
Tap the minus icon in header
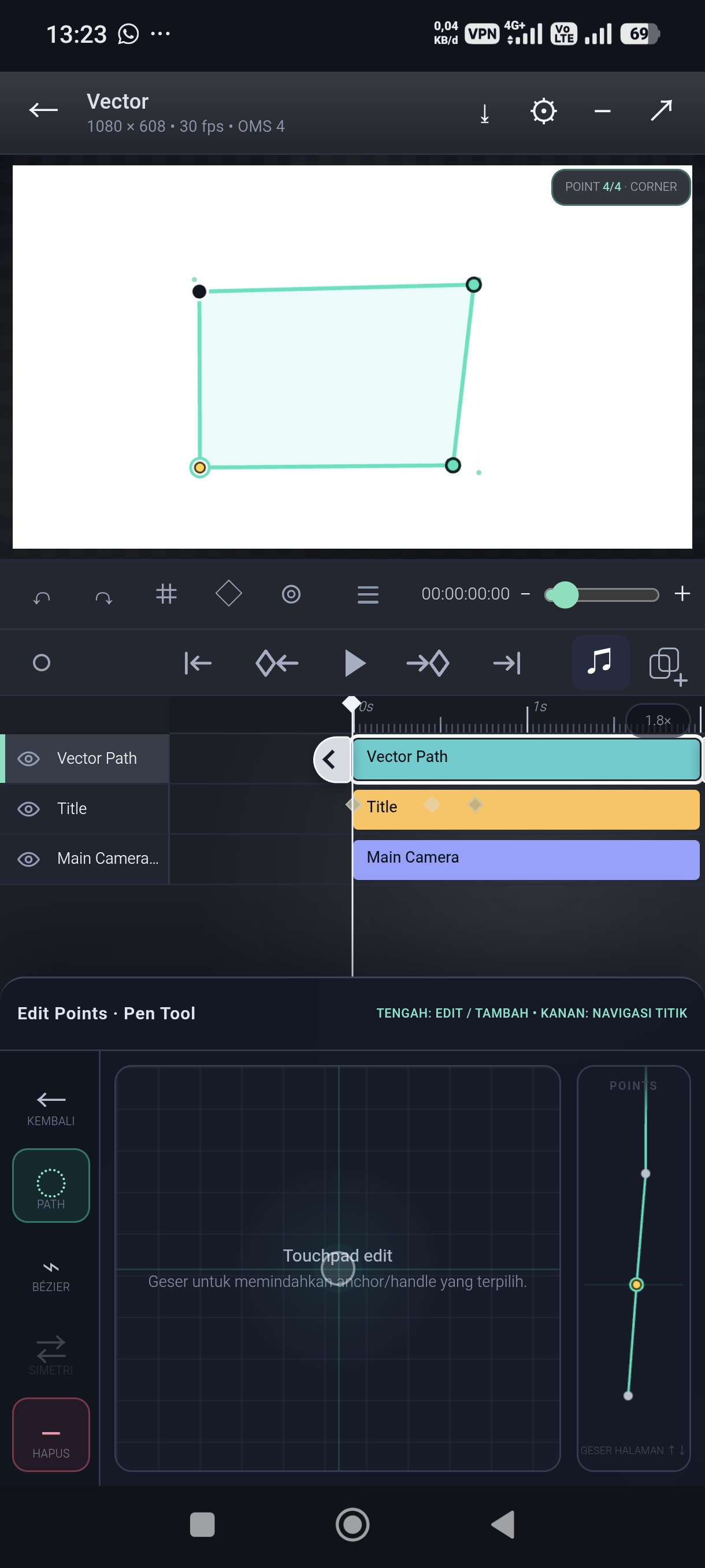click(x=602, y=112)
